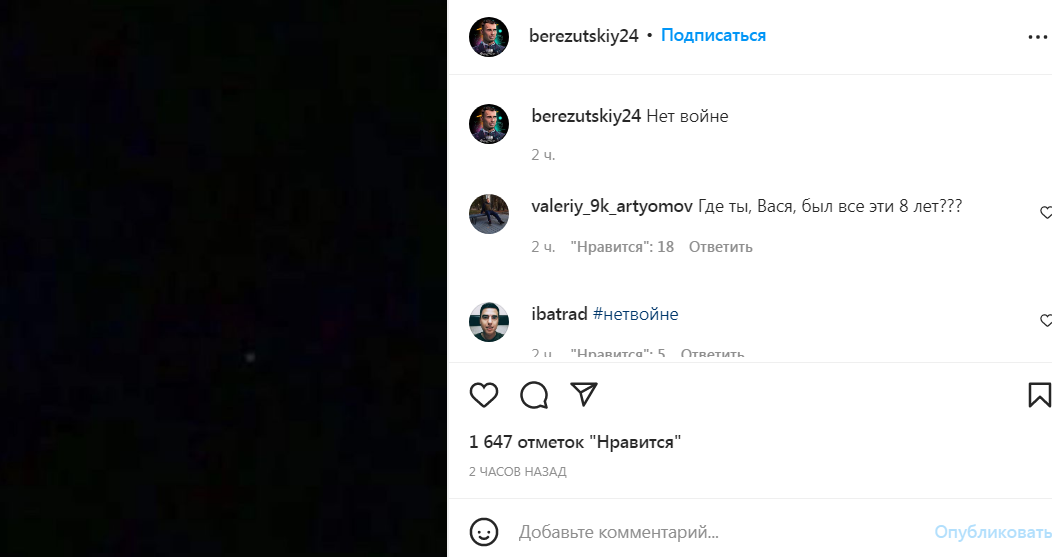Click Ответить under valeriy_9k_artyomov's comment
The width and height of the screenshot is (1052, 557).
721,247
